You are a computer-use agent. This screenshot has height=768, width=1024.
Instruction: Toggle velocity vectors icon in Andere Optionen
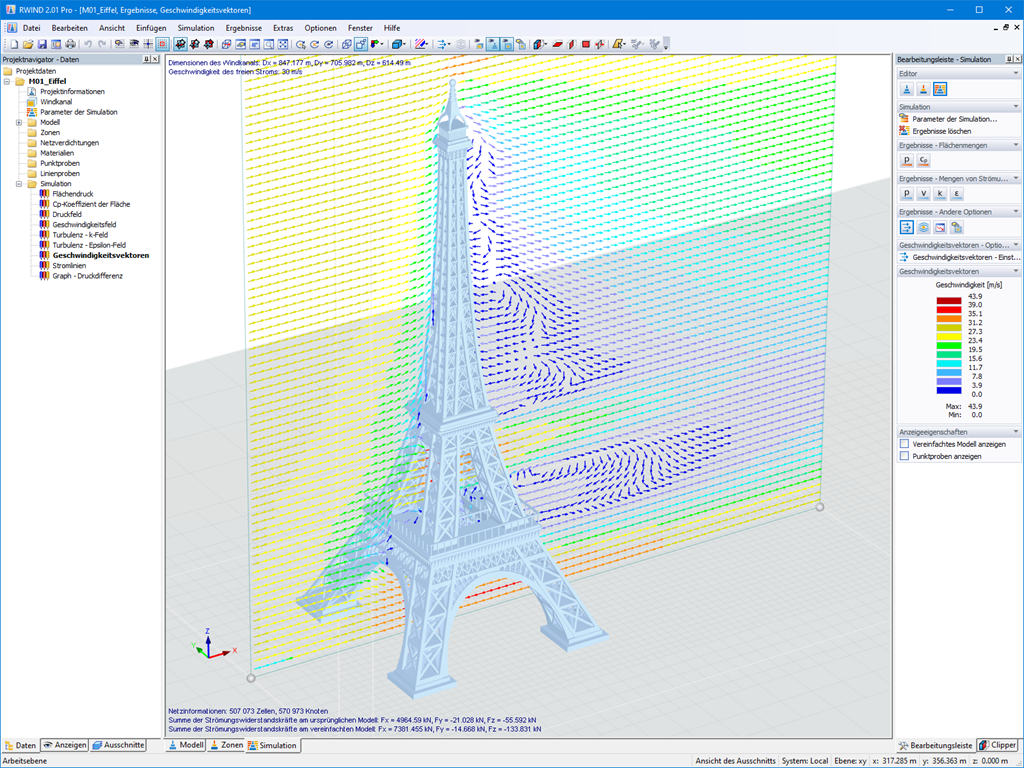coord(906,227)
